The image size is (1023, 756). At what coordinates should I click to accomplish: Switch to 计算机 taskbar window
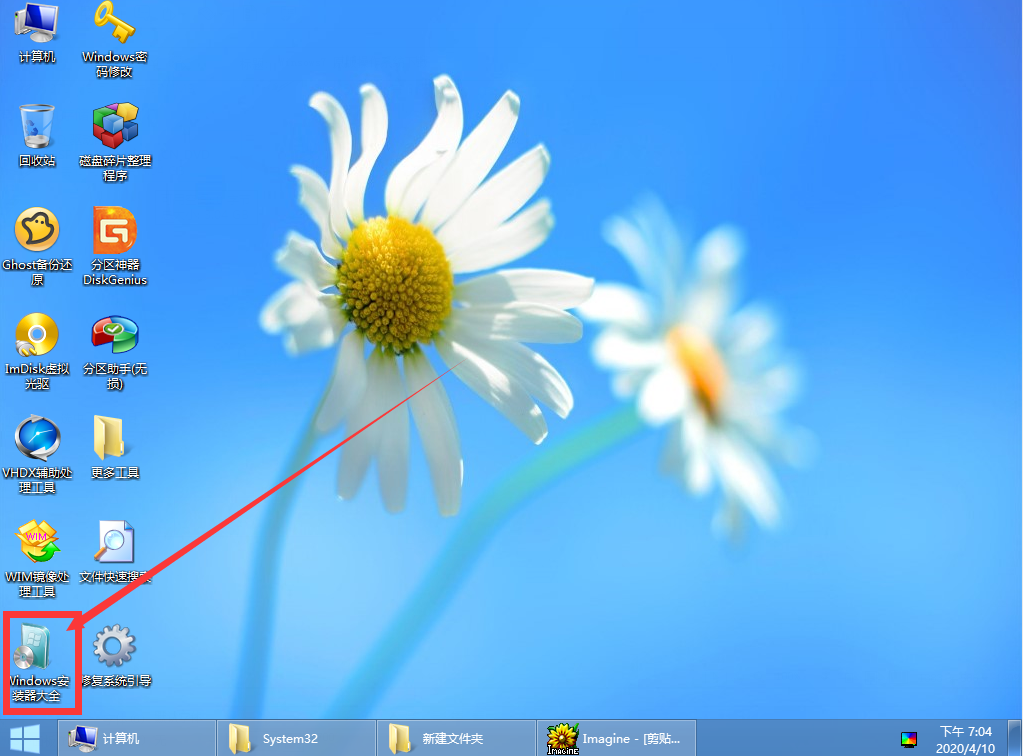point(136,739)
